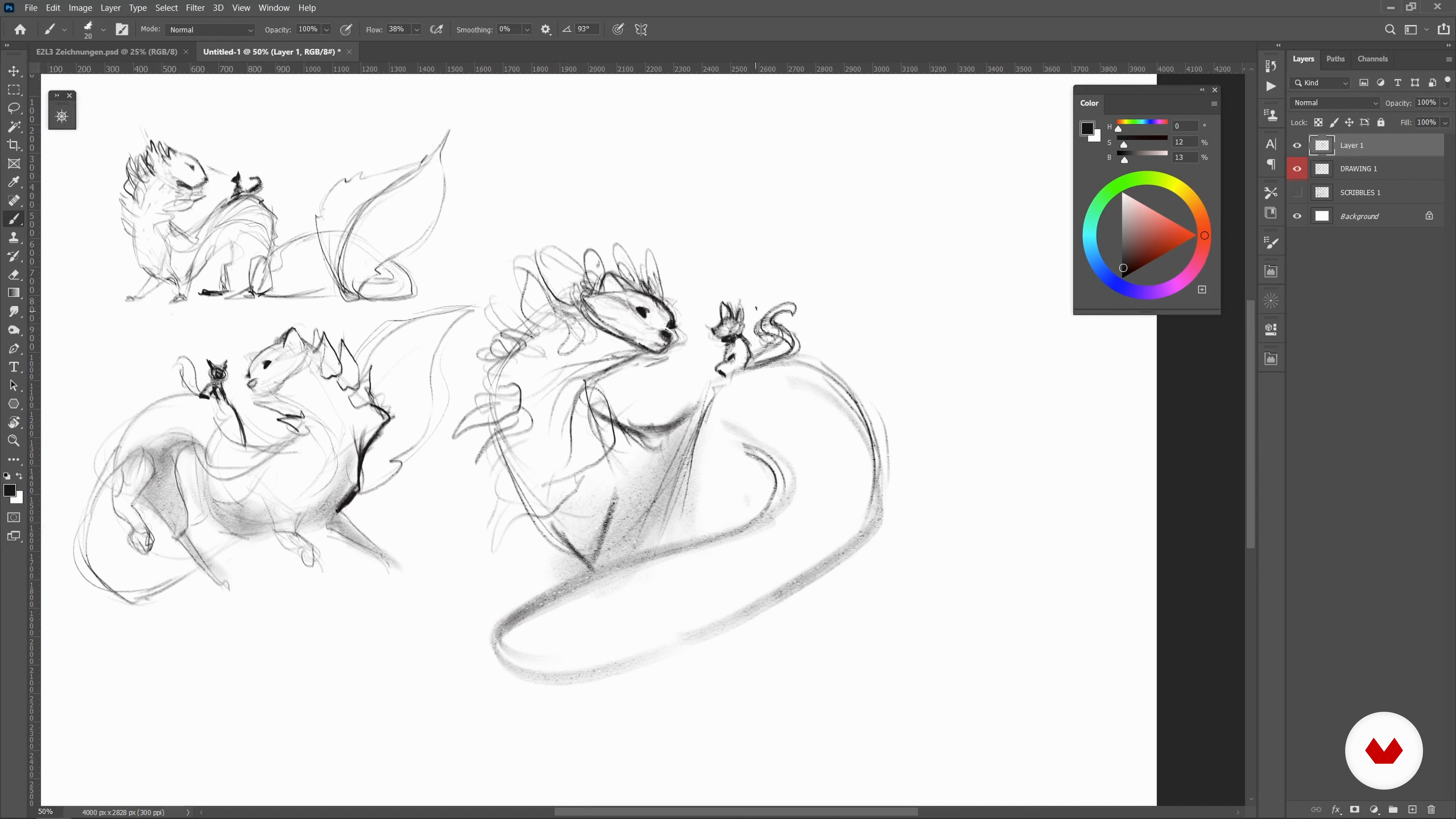Open the Color panel options menu
The height and width of the screenshot is (819, 1456).
coord(1214,104)
